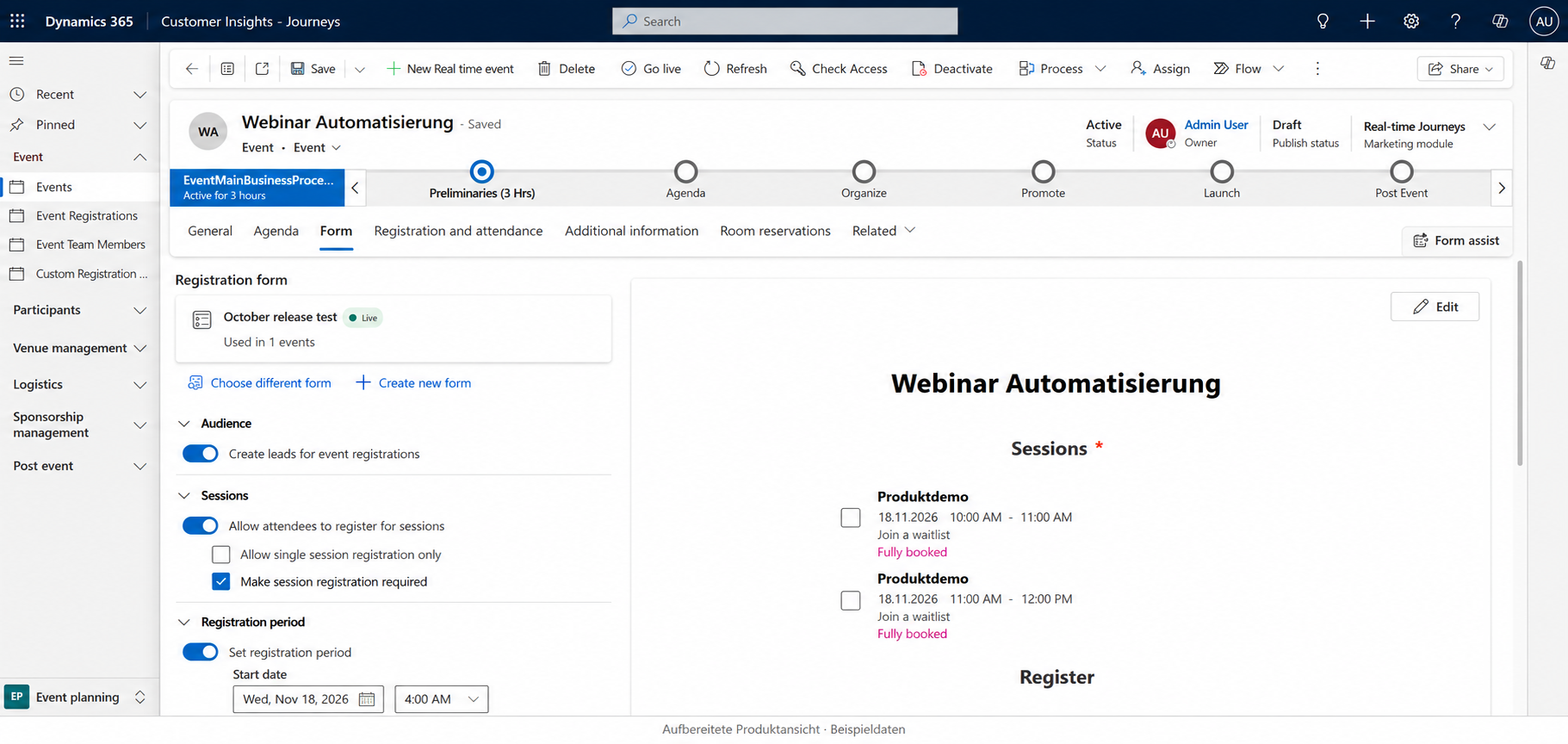Click the Assign command

[x=1160, y=68]
